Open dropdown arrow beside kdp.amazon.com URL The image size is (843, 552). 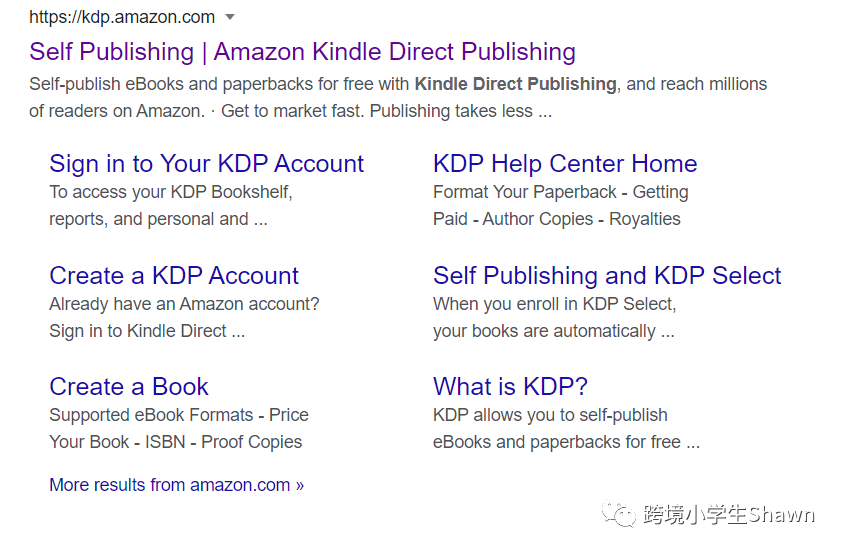(230, 17)
